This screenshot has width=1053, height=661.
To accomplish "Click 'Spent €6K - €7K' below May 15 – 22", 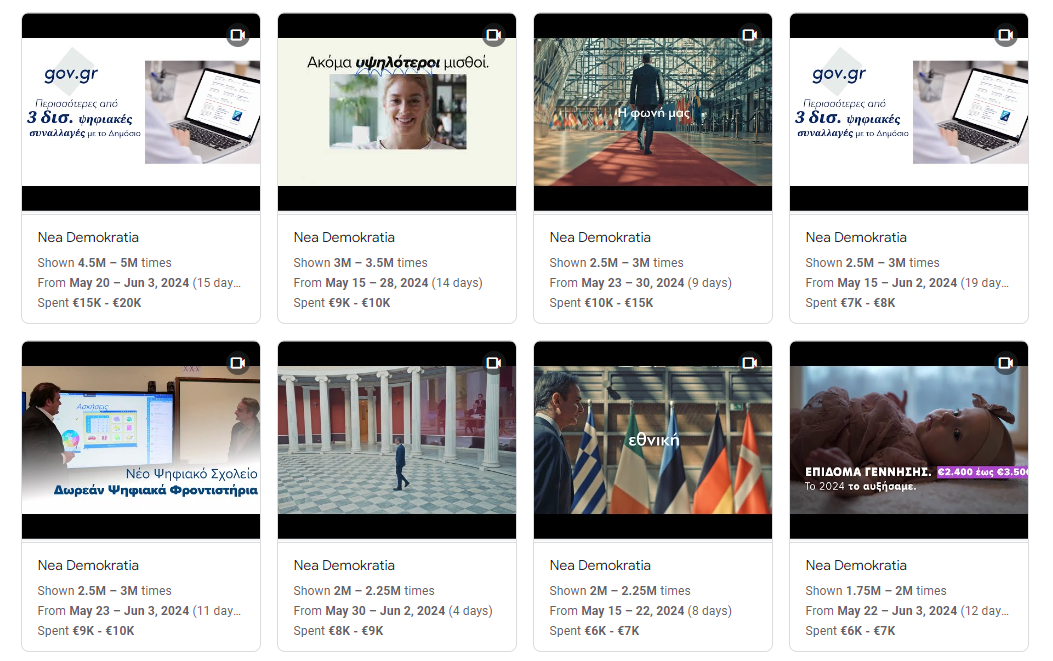I will pyautogui.click(x=594, y=631).
